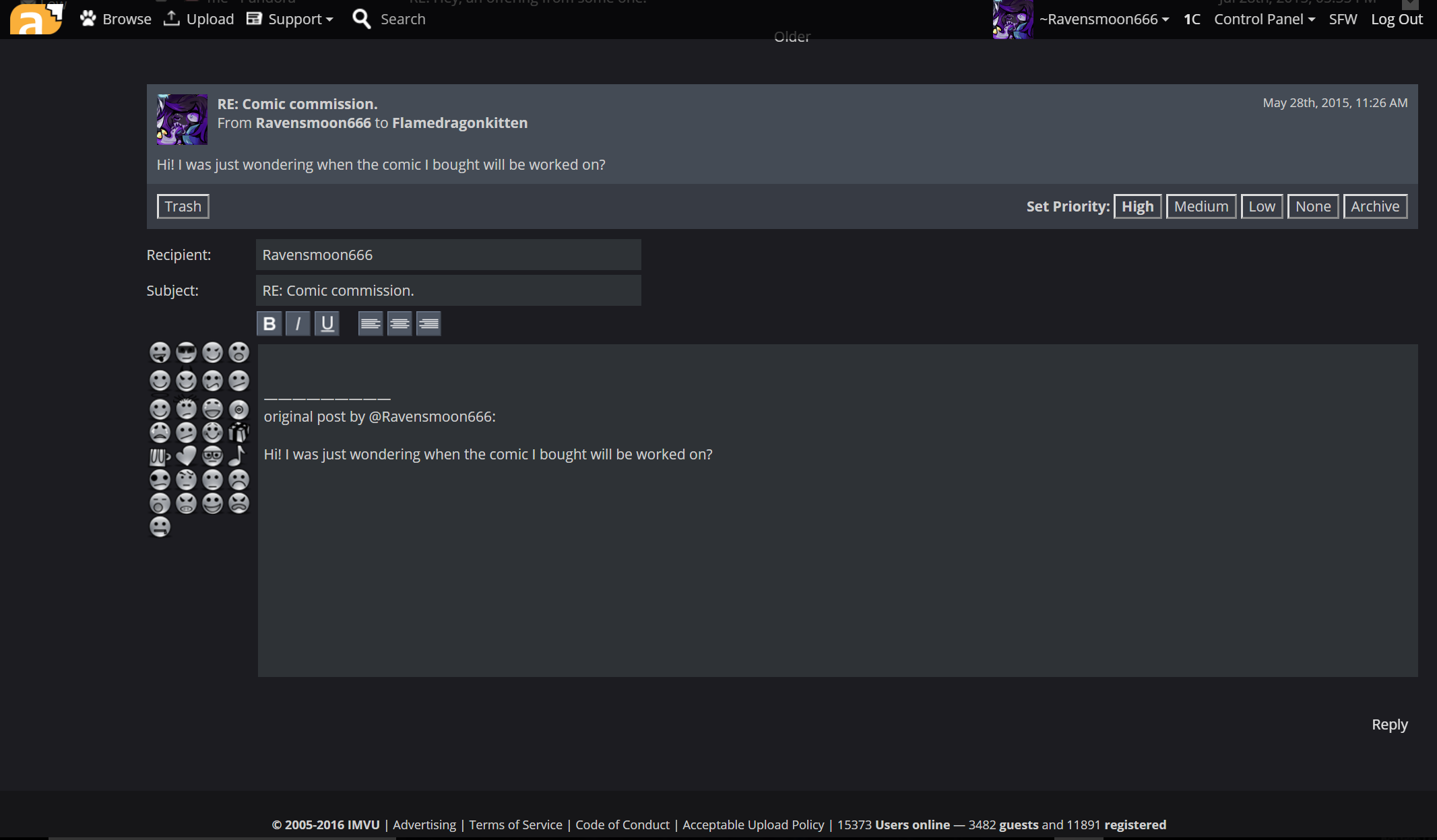Toggle italic formatting button
Image resolution: width=1437 pixels, height=840 pixels.
(298, 324)
